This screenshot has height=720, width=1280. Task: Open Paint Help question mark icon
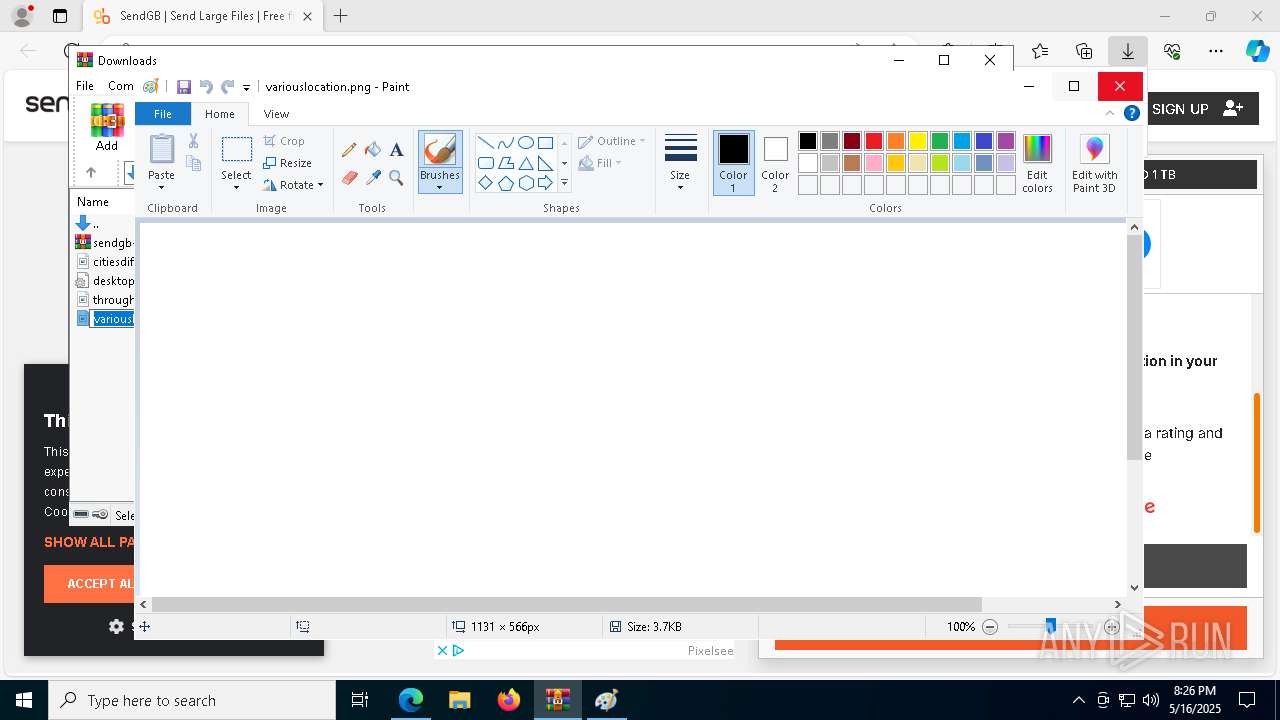pyautogui.click(x=1132, y=114)
